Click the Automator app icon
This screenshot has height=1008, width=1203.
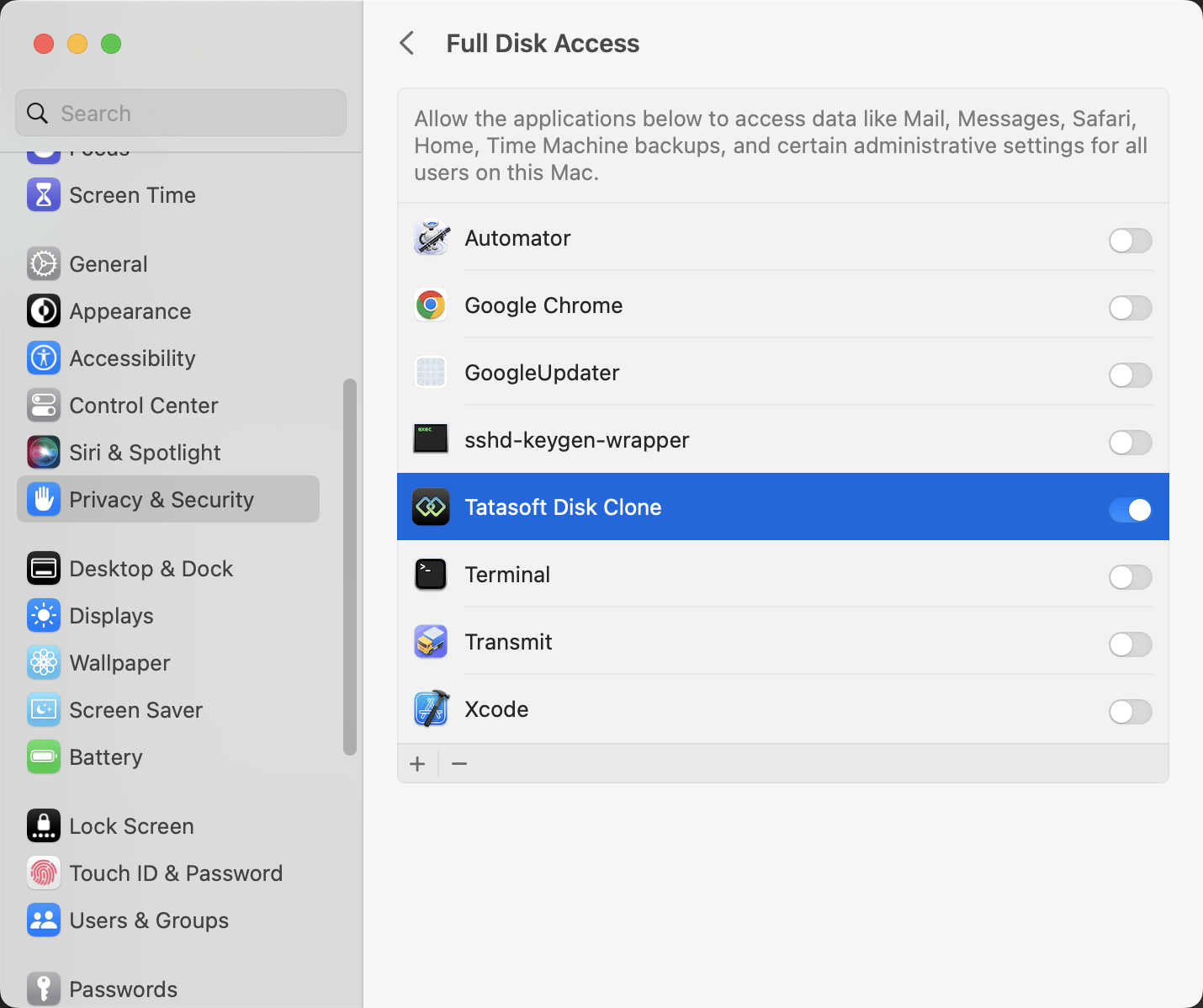[x=431, y=238]
